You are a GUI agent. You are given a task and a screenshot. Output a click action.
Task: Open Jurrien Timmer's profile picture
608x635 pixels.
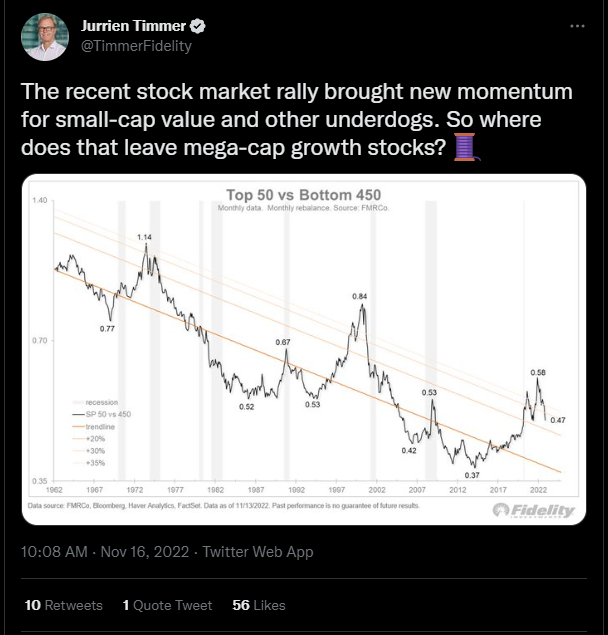[45, 37]
